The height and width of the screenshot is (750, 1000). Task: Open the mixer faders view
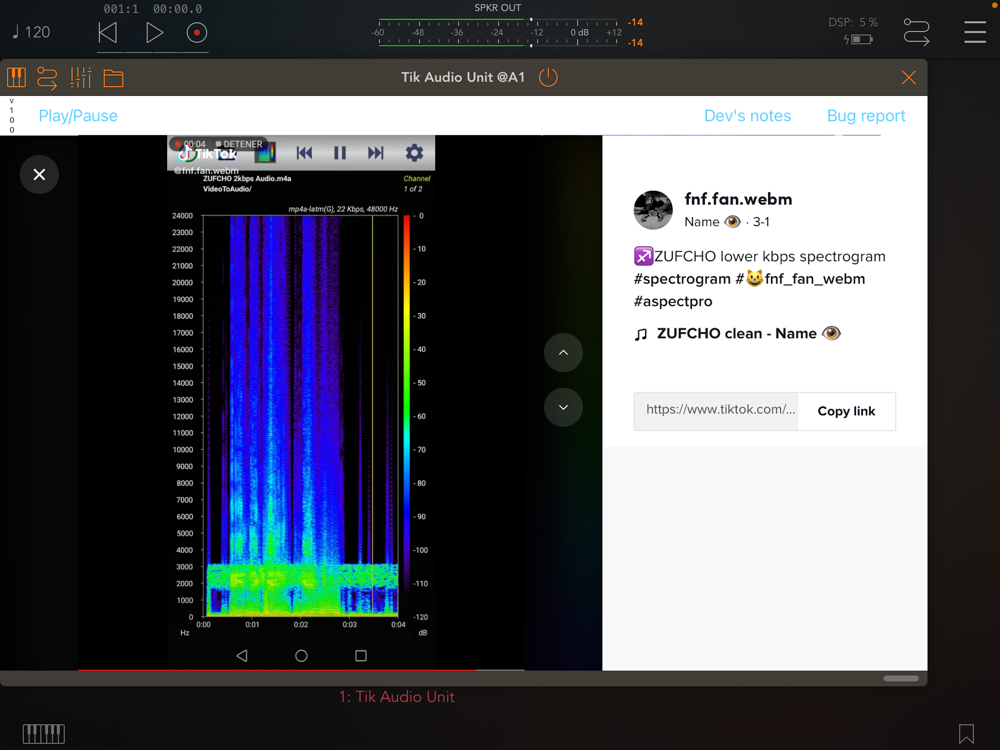81,78
